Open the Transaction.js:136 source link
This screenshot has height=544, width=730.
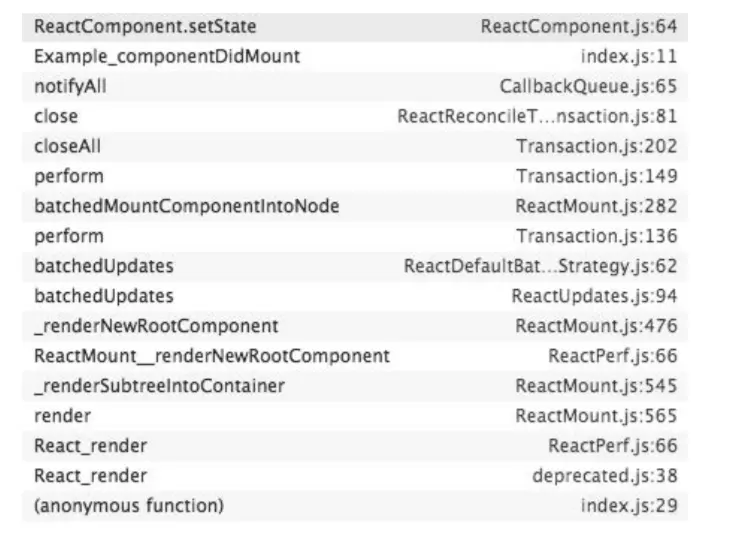tap(596, 236)
